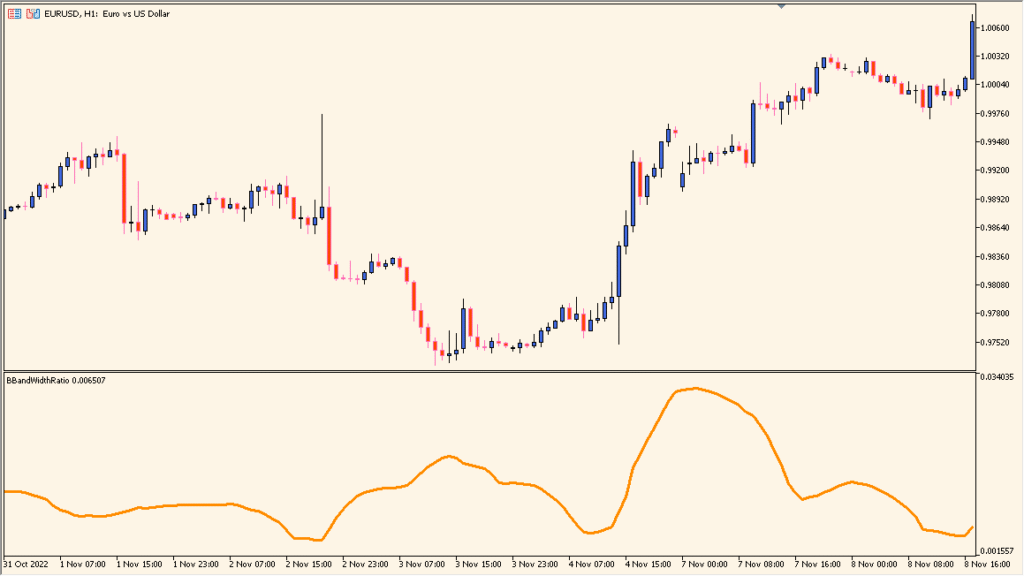Click the indicator reading 0.006507 next to BBandWidthRatio

click(x=87, y=379)
